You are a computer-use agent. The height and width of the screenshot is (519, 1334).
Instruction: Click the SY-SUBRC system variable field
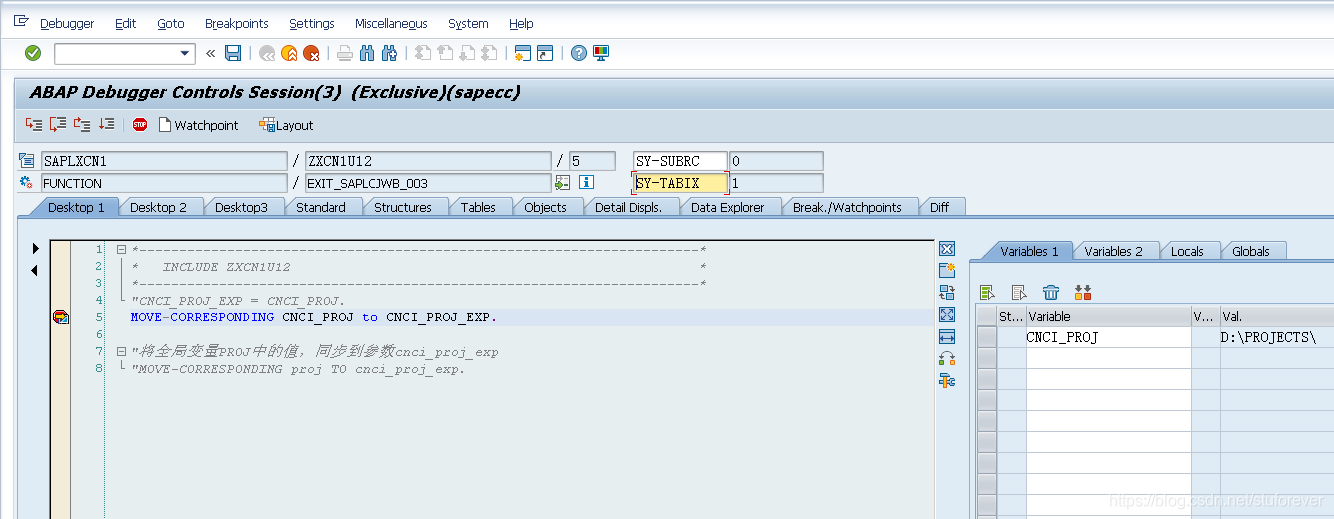(680, 161)
